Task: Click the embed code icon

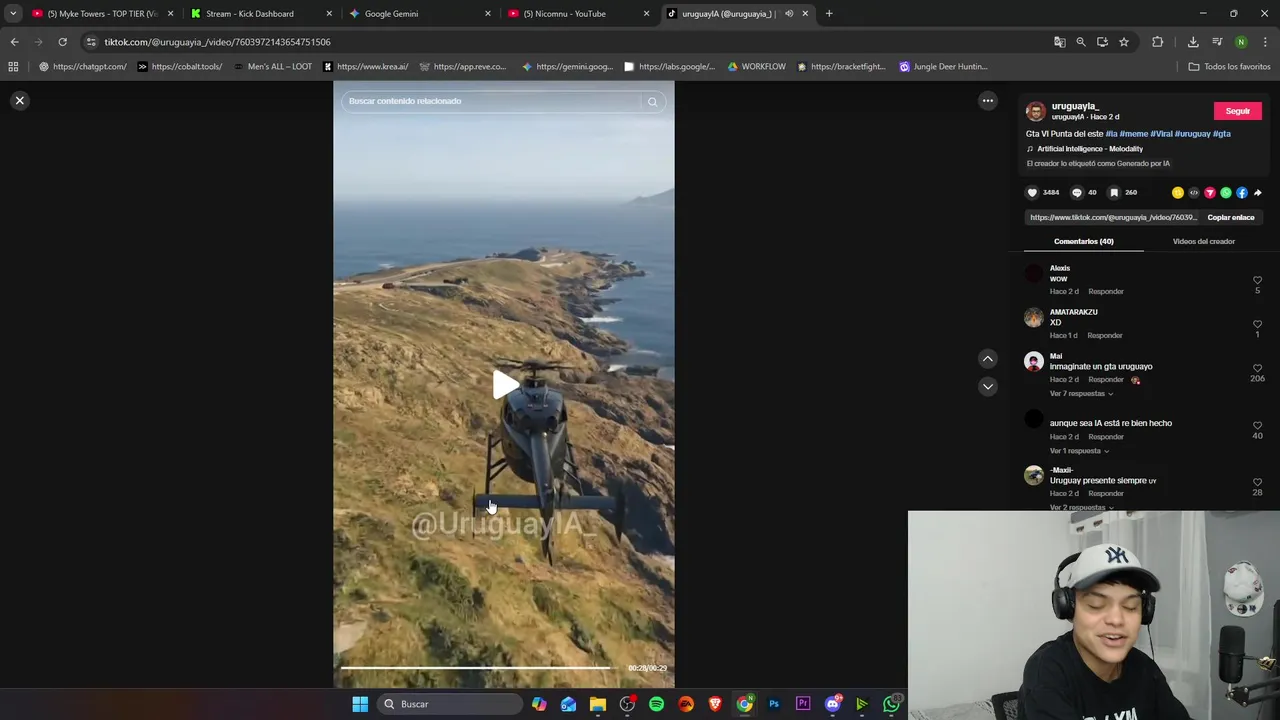Action: (1193, 193)
